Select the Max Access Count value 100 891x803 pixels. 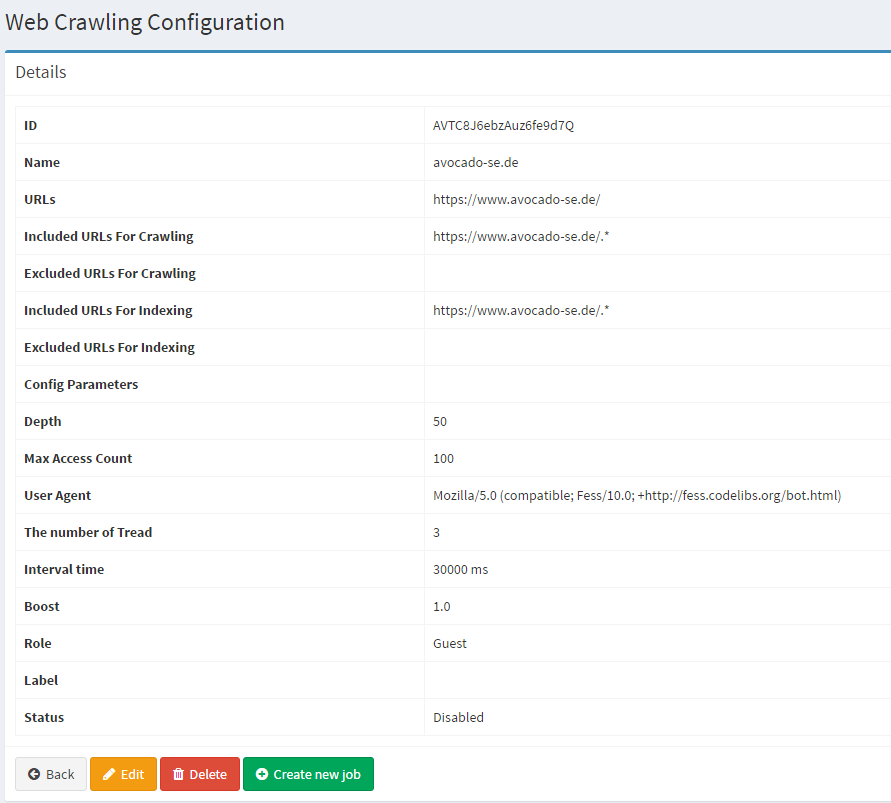coord(442,458)
